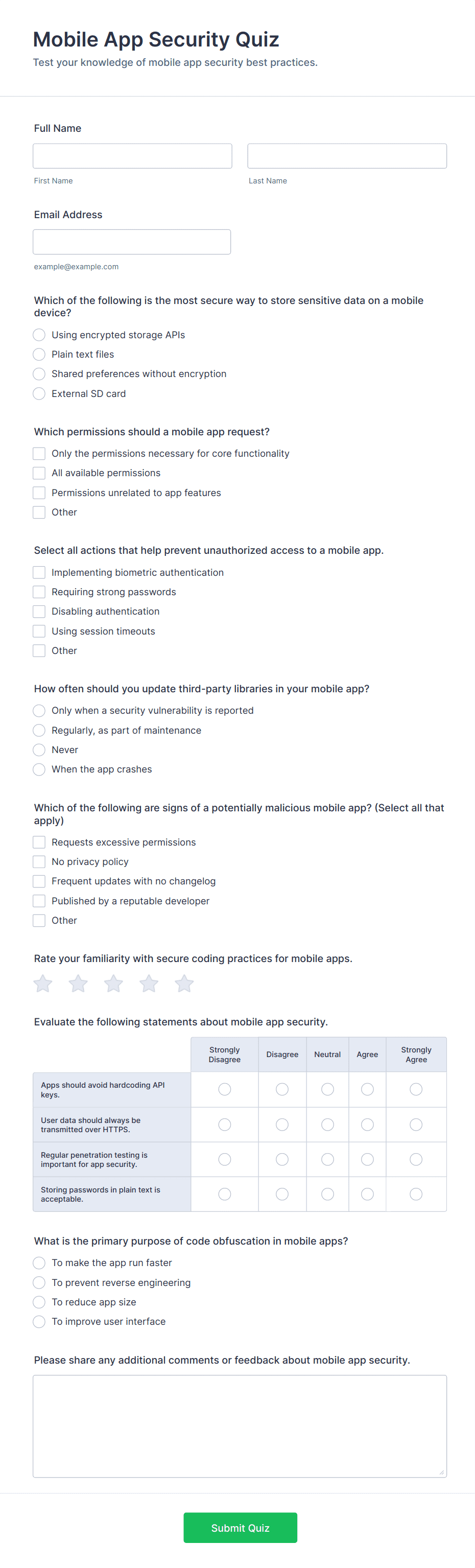Select 'Using encrypted storage APIs' option
Image resolution: width=475 pixels, height=1568 pixels.
pos(39,335)
